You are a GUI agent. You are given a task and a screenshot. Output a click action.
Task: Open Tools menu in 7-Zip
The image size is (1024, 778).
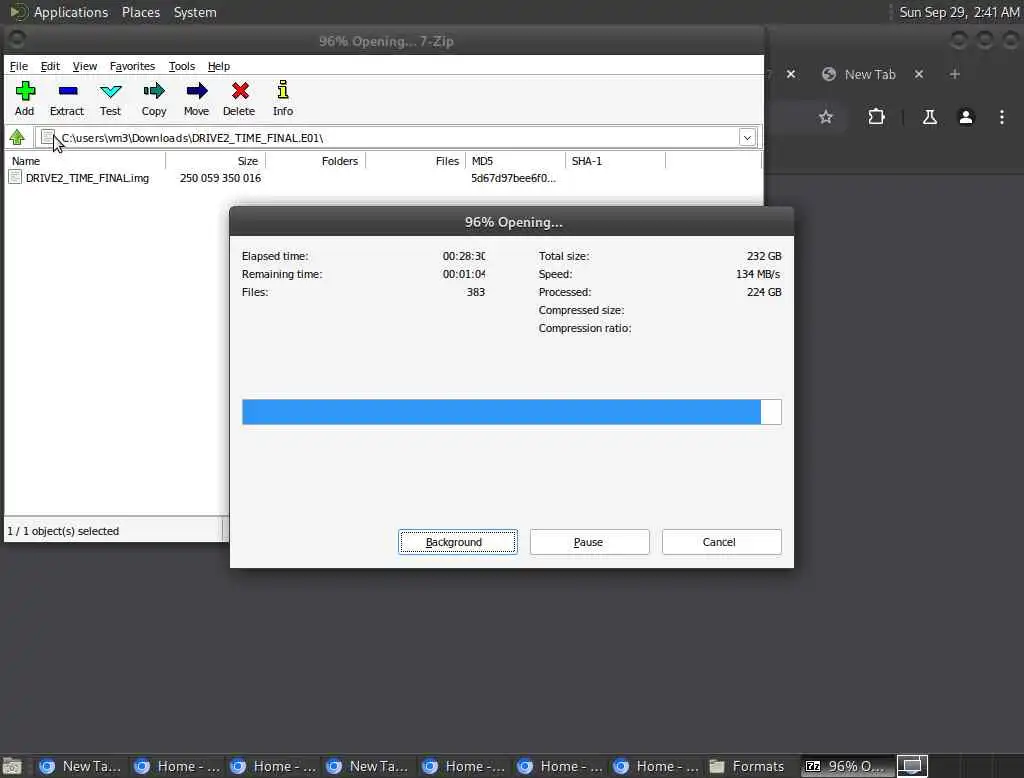pyautogui.click(x=182, y=66)
